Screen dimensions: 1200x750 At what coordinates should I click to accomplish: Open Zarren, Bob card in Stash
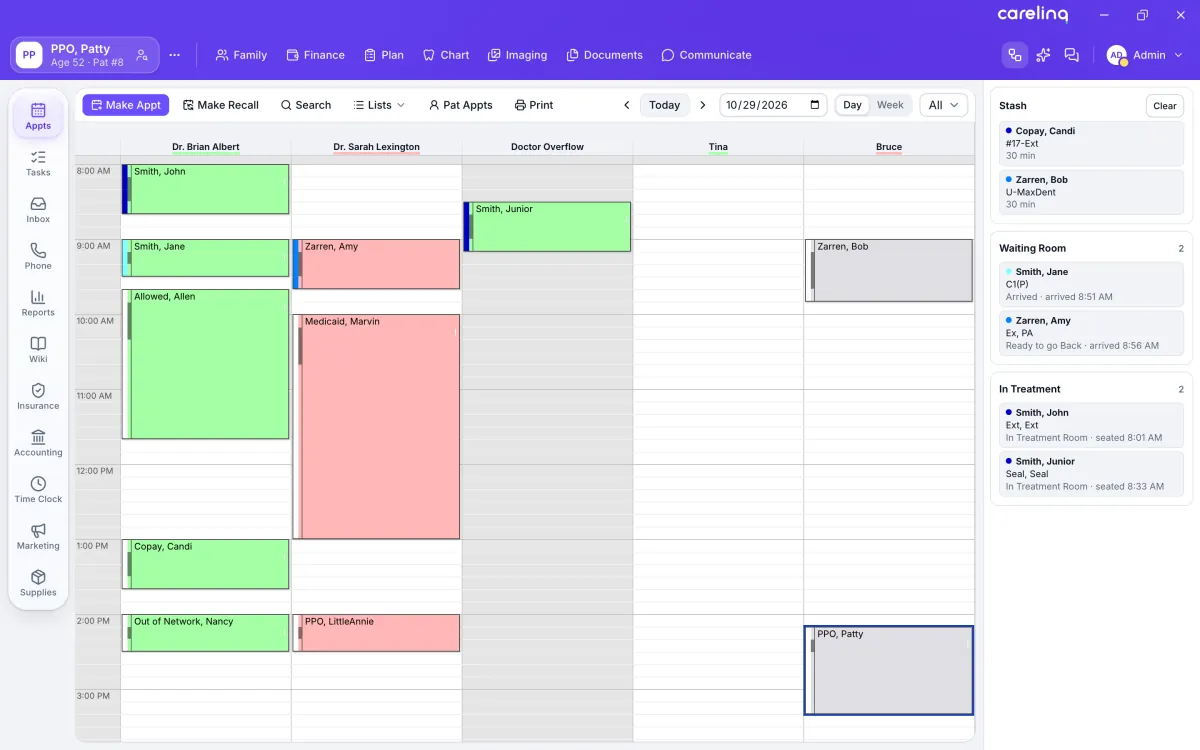click(x=1091, y=192)
